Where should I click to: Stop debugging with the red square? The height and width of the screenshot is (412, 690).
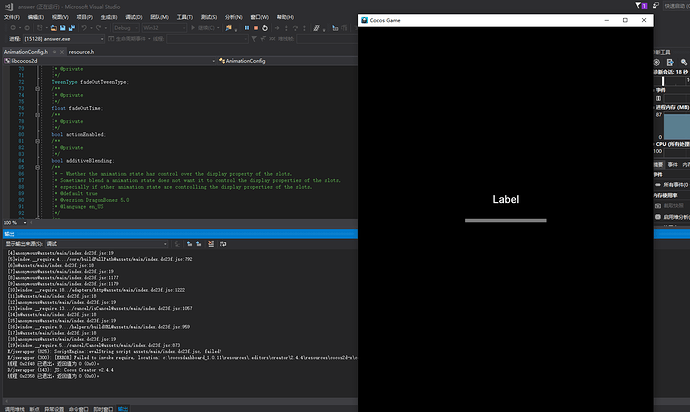(x=256, y=28)
